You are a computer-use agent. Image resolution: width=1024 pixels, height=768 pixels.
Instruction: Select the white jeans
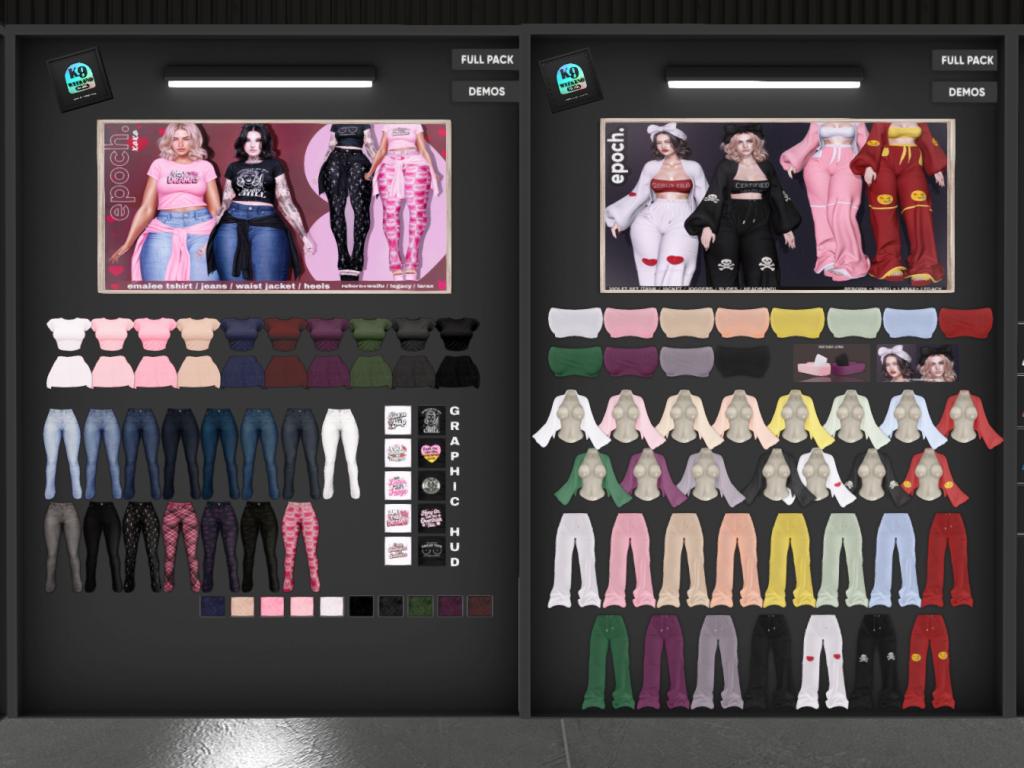(340, 452)
